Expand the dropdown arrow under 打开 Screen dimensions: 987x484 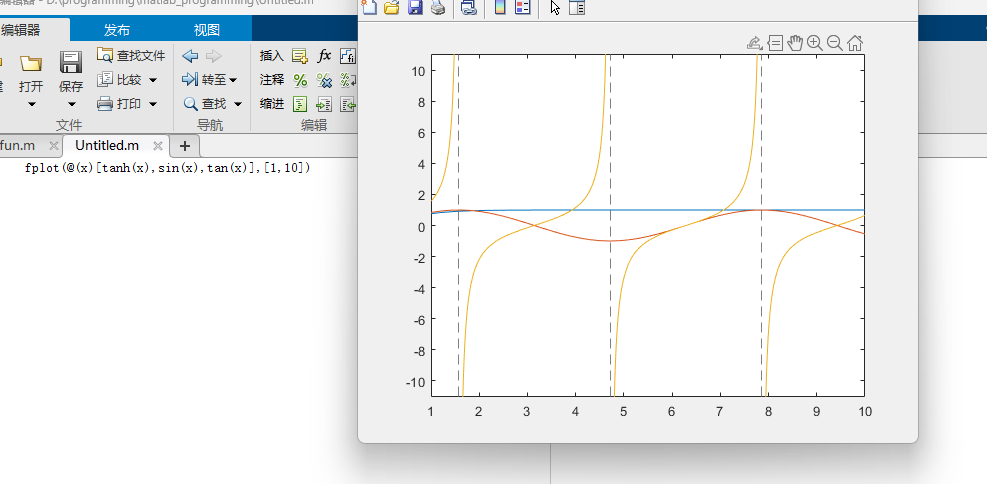[x=31, y=104]
